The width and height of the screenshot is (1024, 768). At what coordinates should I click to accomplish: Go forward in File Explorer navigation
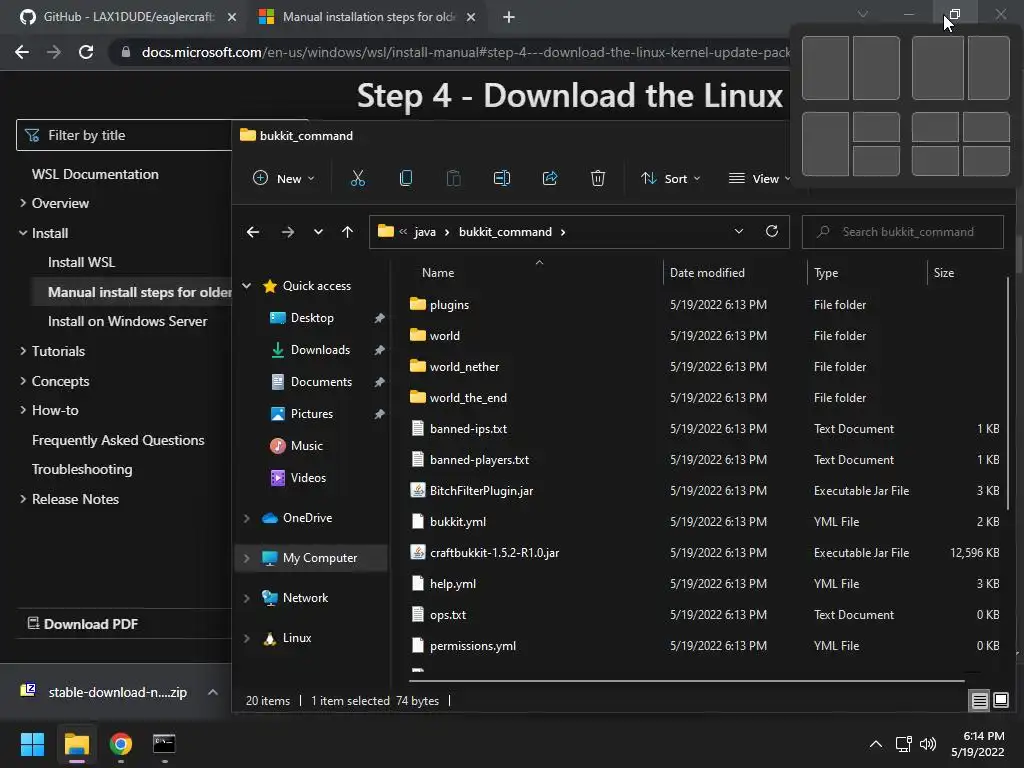(x=287, y=232)
